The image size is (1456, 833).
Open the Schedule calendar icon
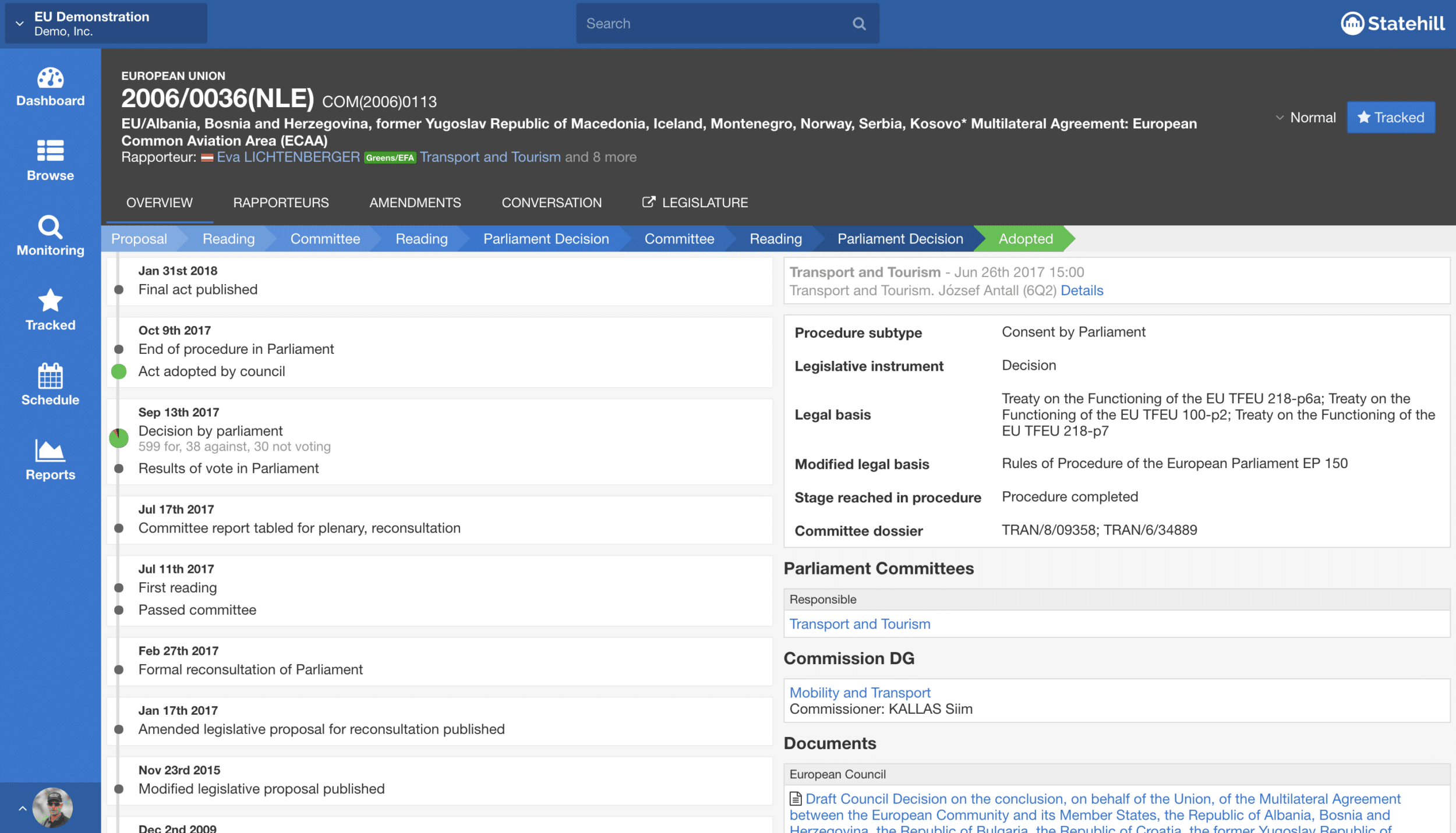coord(50,376)
